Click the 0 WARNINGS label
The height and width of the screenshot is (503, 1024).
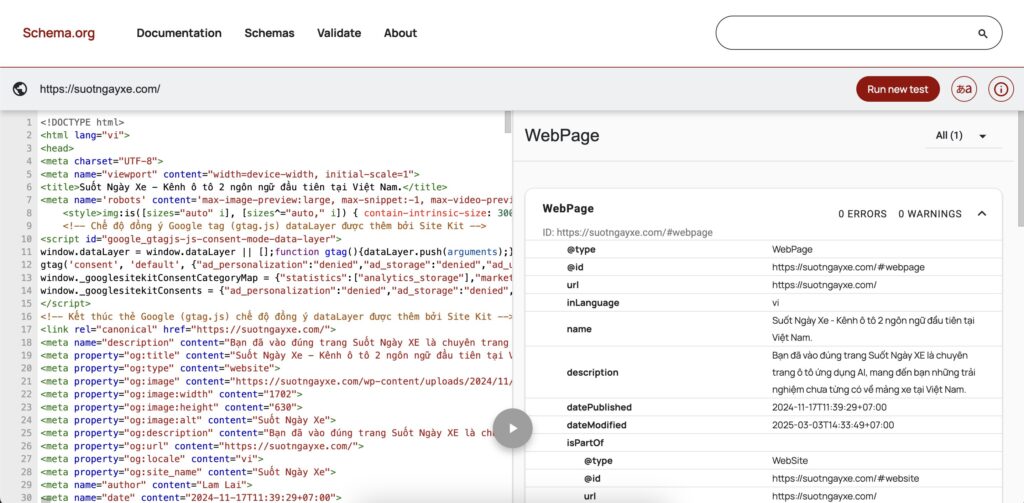pyautogui.click(x=929, y=214)
